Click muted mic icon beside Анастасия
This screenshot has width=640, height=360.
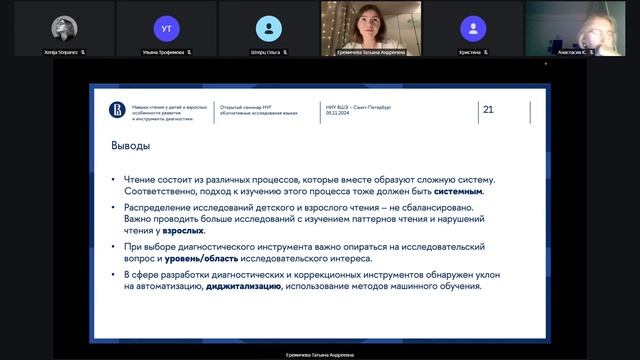point(591,52)
